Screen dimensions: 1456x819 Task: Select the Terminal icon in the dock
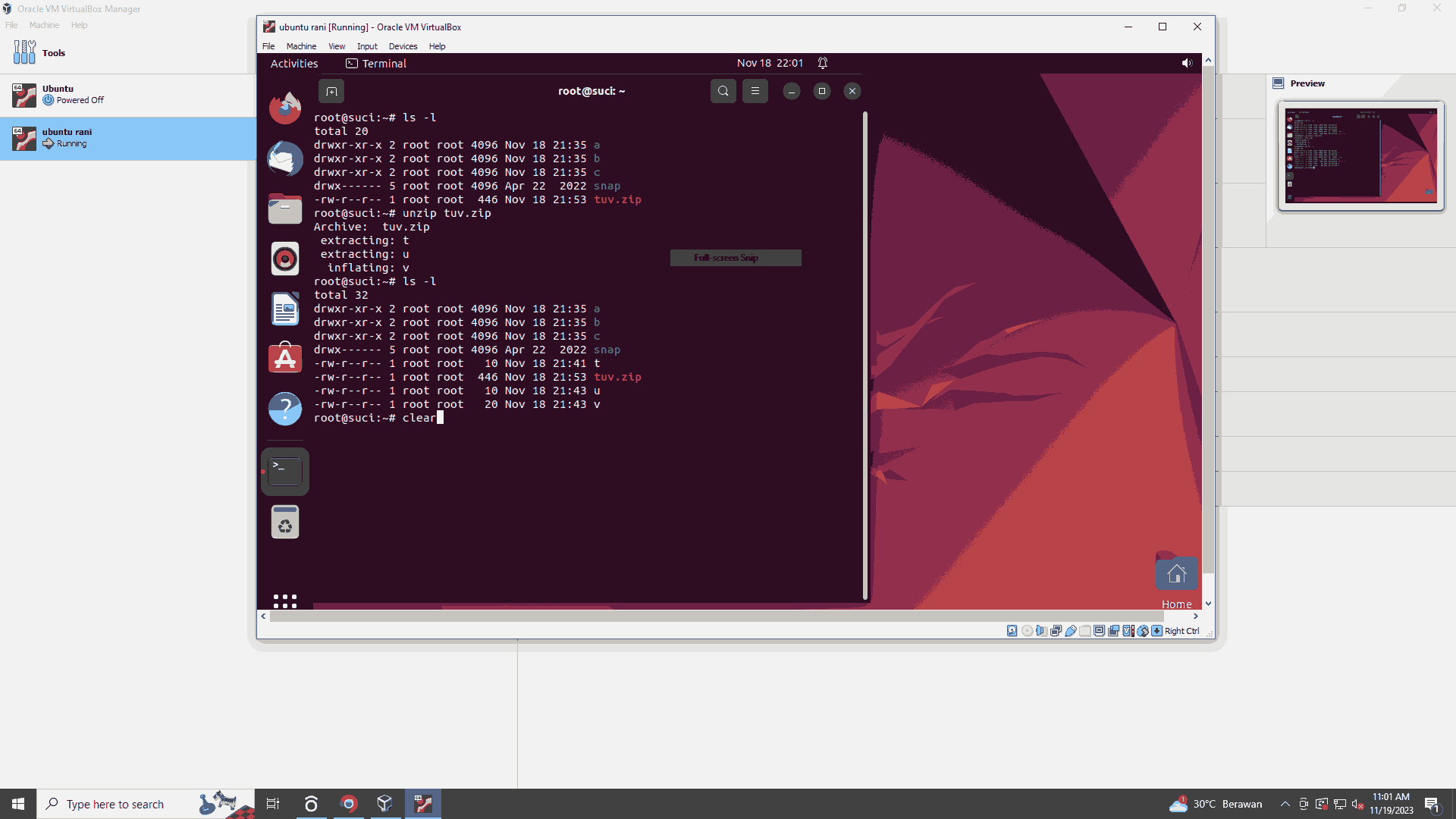click(x=285, y=472)
